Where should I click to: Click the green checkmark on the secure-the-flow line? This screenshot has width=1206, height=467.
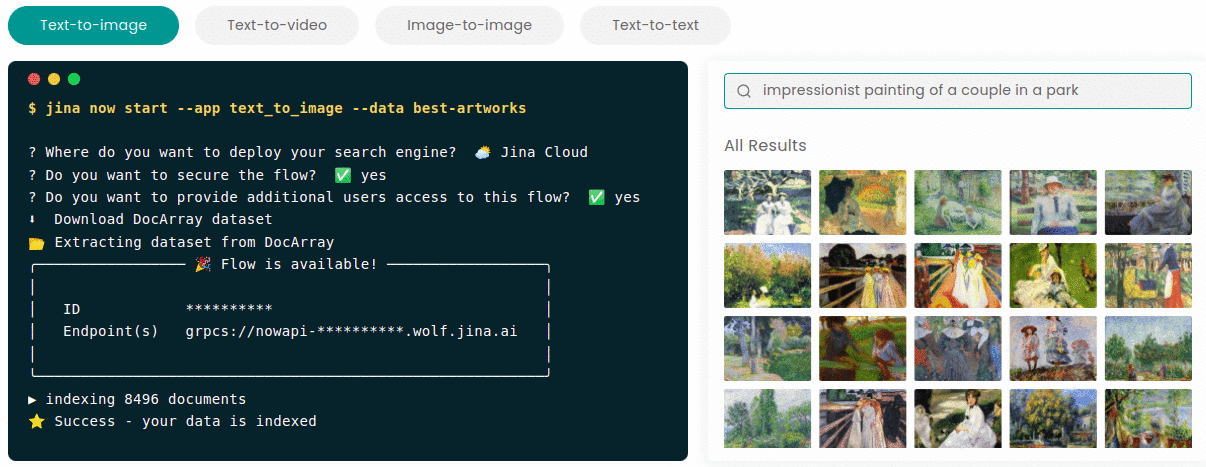point(343,175)
